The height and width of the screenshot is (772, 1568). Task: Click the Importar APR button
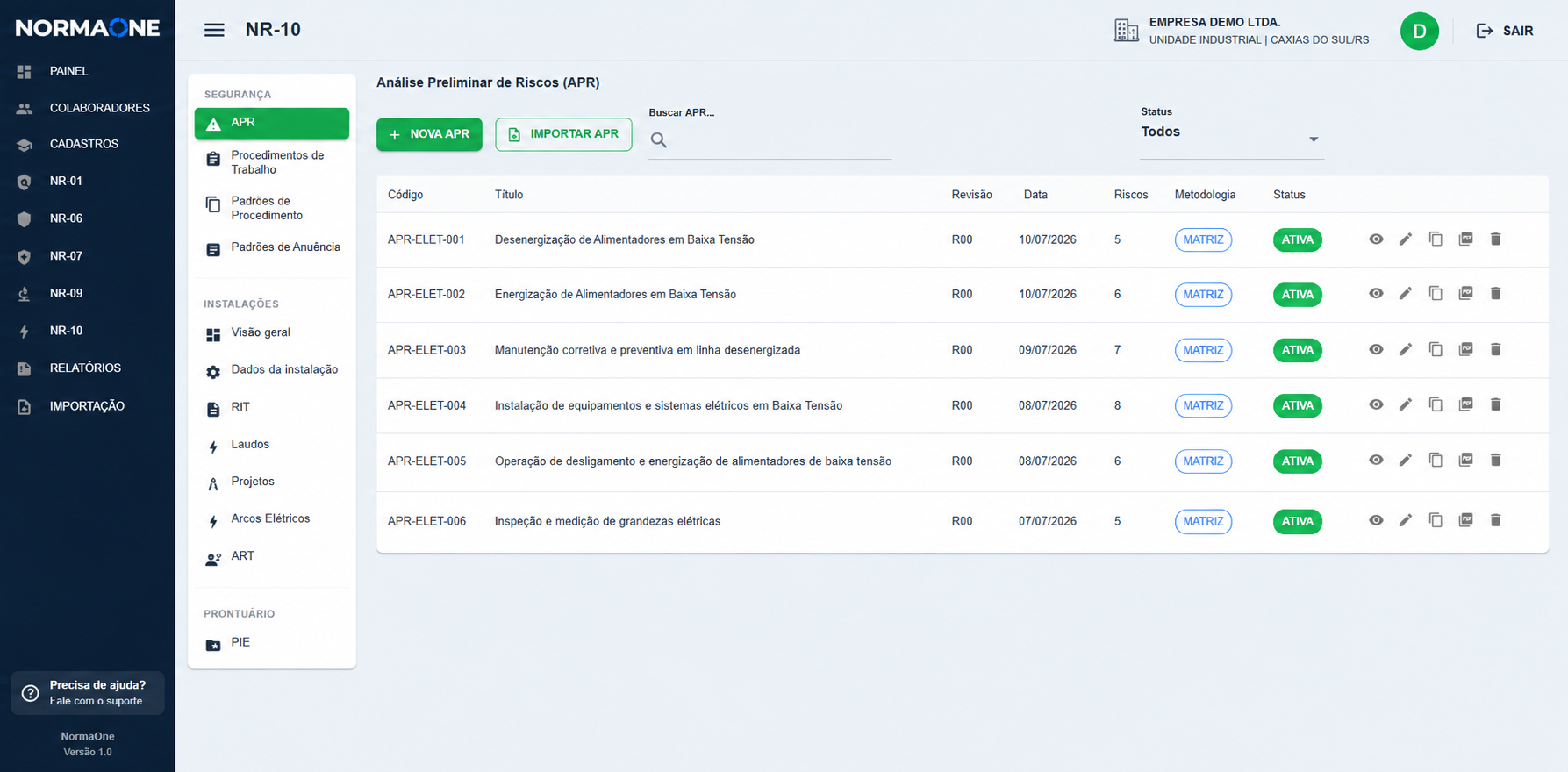[x=563, y=134]
